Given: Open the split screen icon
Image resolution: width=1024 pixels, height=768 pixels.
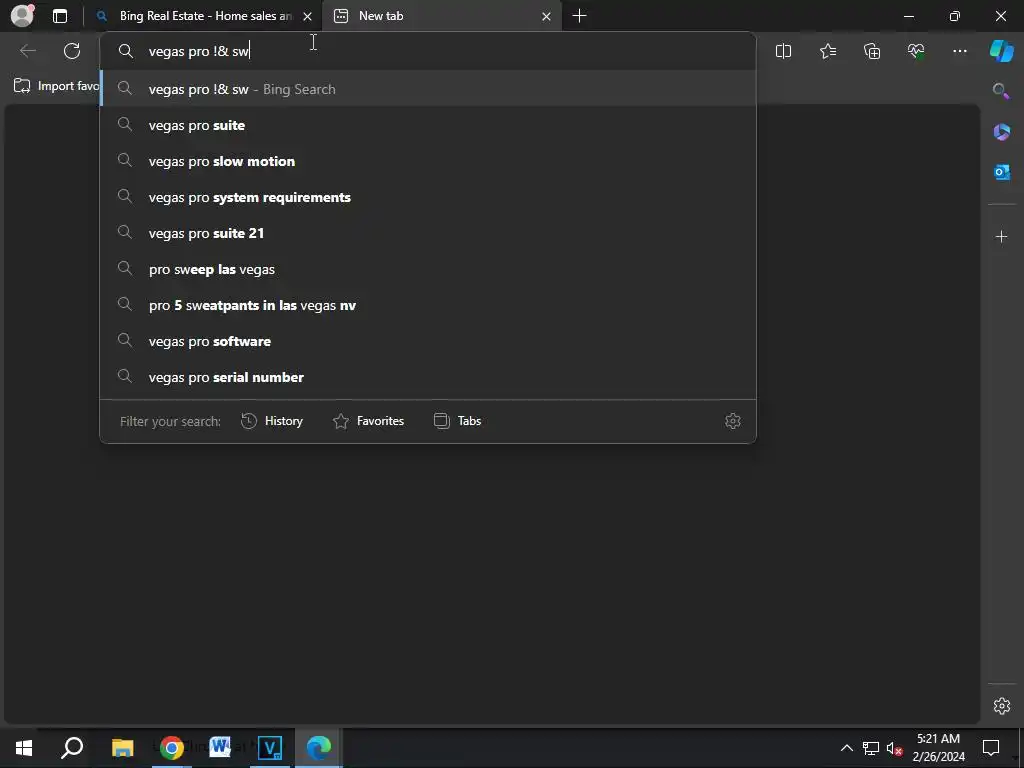Looking at the screenshot, I should coord(783,51).
